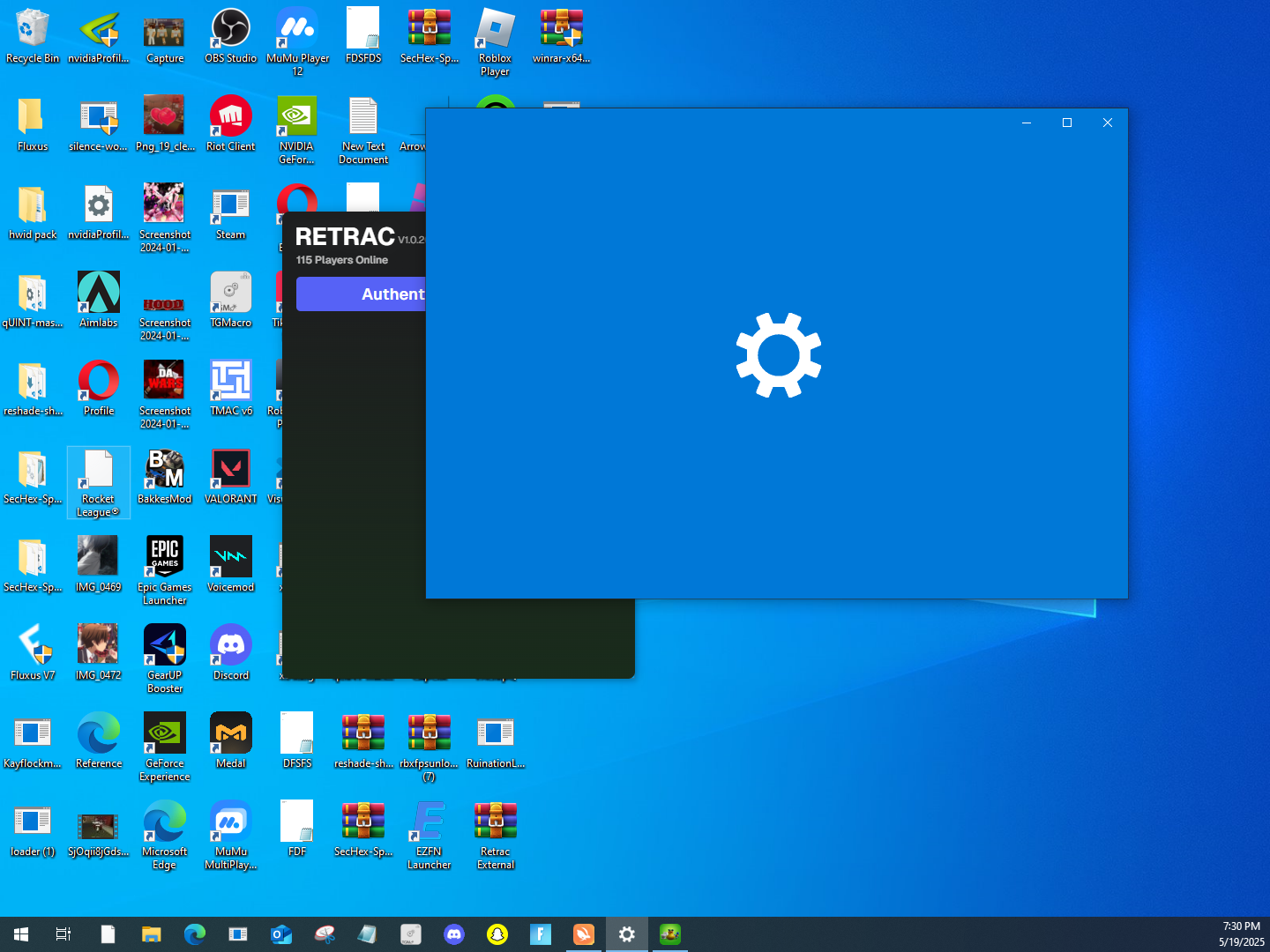Switch to the Settings taskbar item
Screen dimensions: 1270x952
[x=627, y=934]
